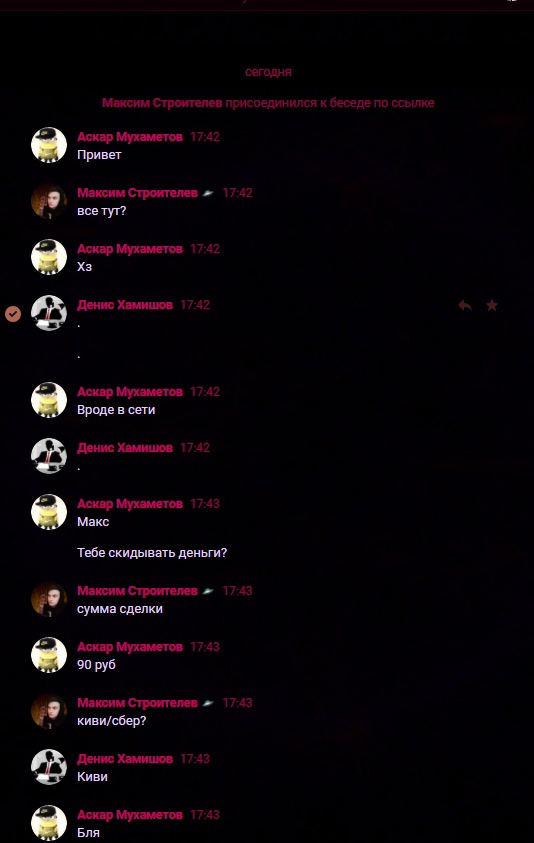The image size is (534, 843).
Task: Click the status icon beside Максим Строителев above 'киви/сбер?'
Action: [x=208, y=703]
